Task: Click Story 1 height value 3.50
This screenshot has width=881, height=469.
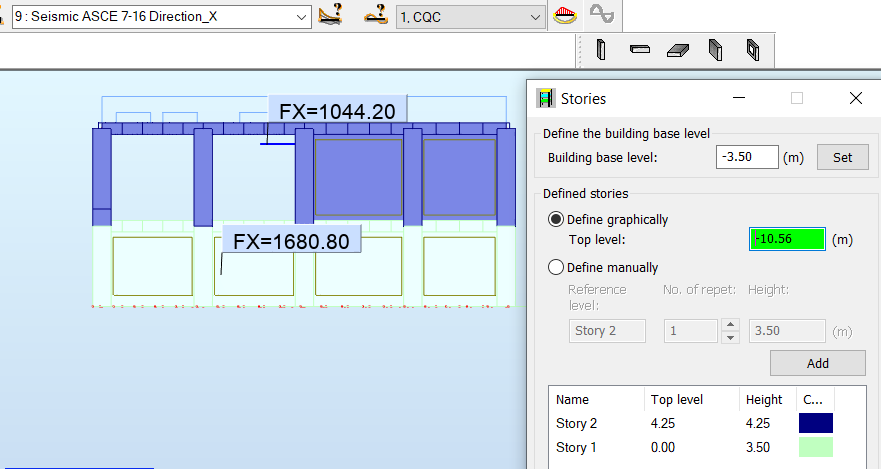Action: [758, 448]
